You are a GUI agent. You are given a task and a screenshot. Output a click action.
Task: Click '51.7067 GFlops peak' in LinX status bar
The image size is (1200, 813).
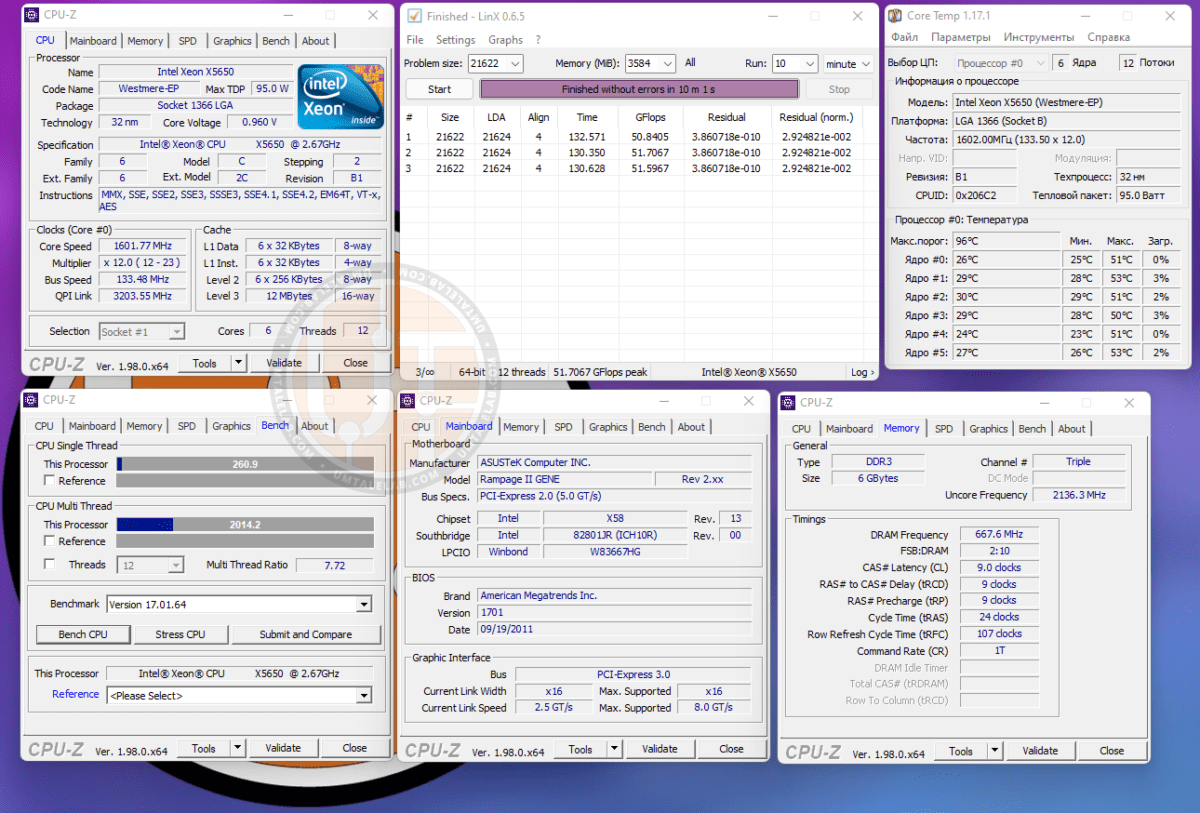pyautogui.click(x=600, y=372)
